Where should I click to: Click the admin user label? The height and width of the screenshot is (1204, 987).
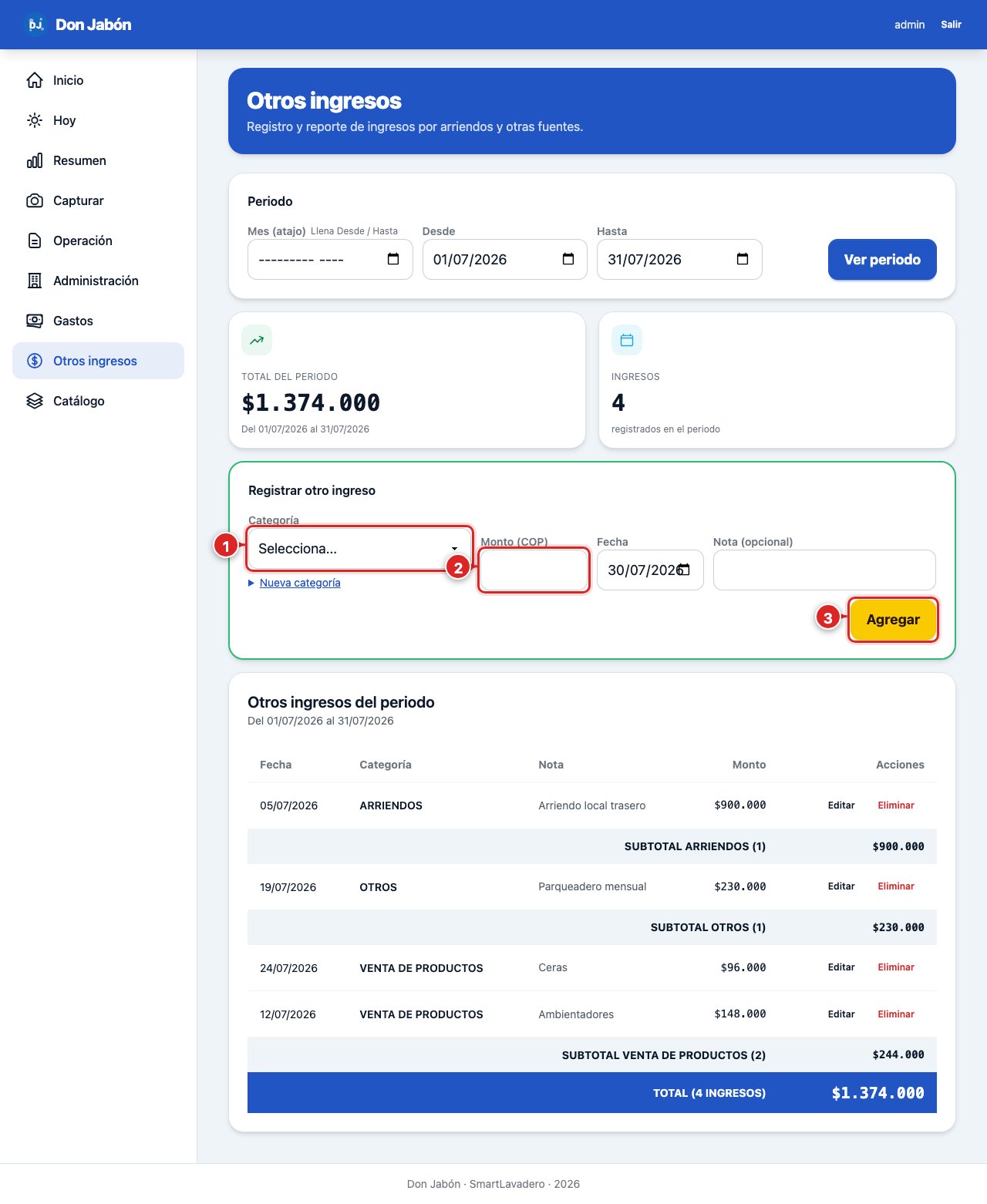tap(909, 25)
